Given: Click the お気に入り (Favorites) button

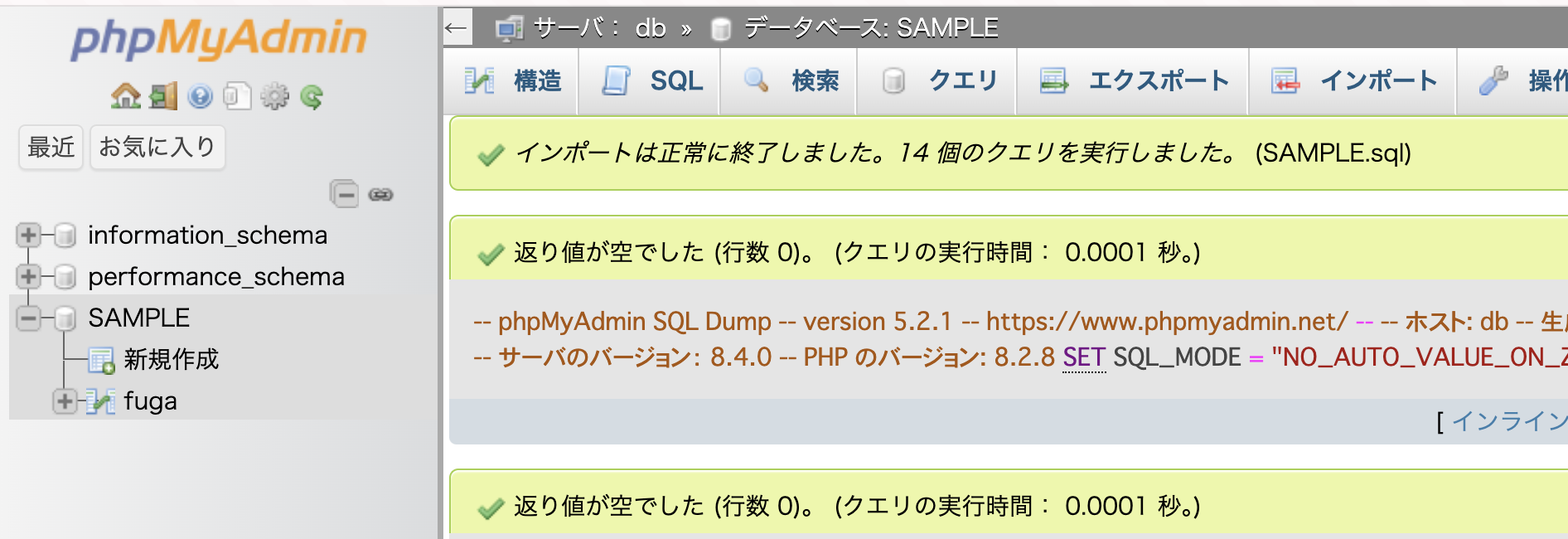Looking at the screenshot, I should 157,148.
